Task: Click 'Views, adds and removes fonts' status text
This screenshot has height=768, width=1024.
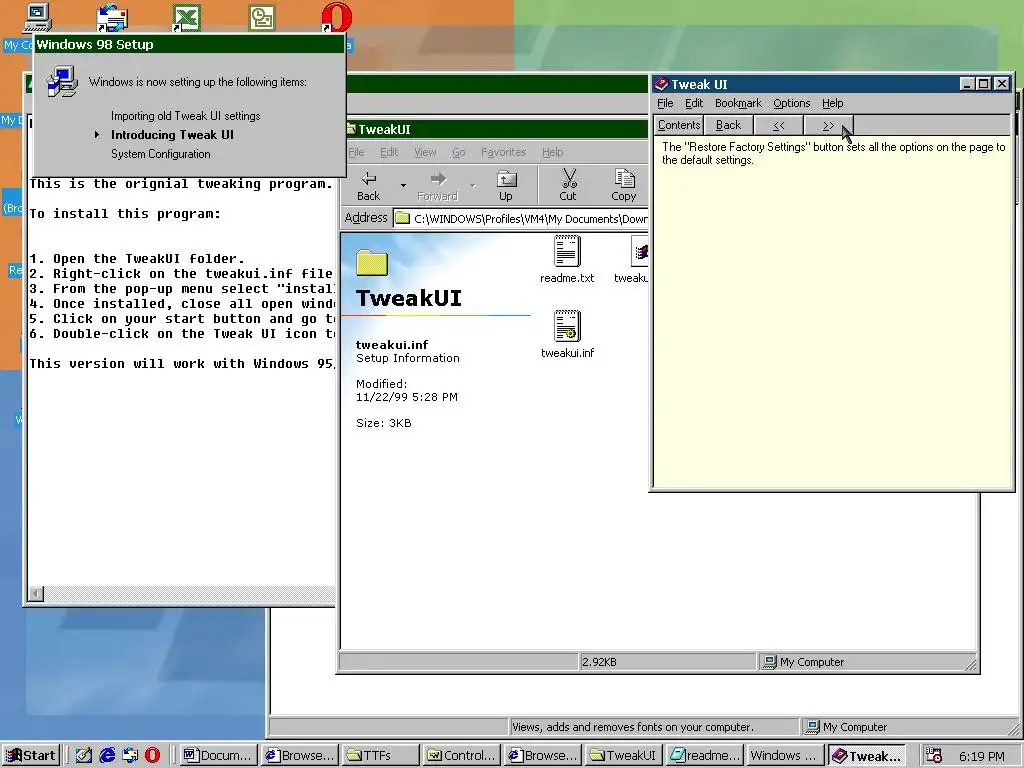Action: coord(632,727)
